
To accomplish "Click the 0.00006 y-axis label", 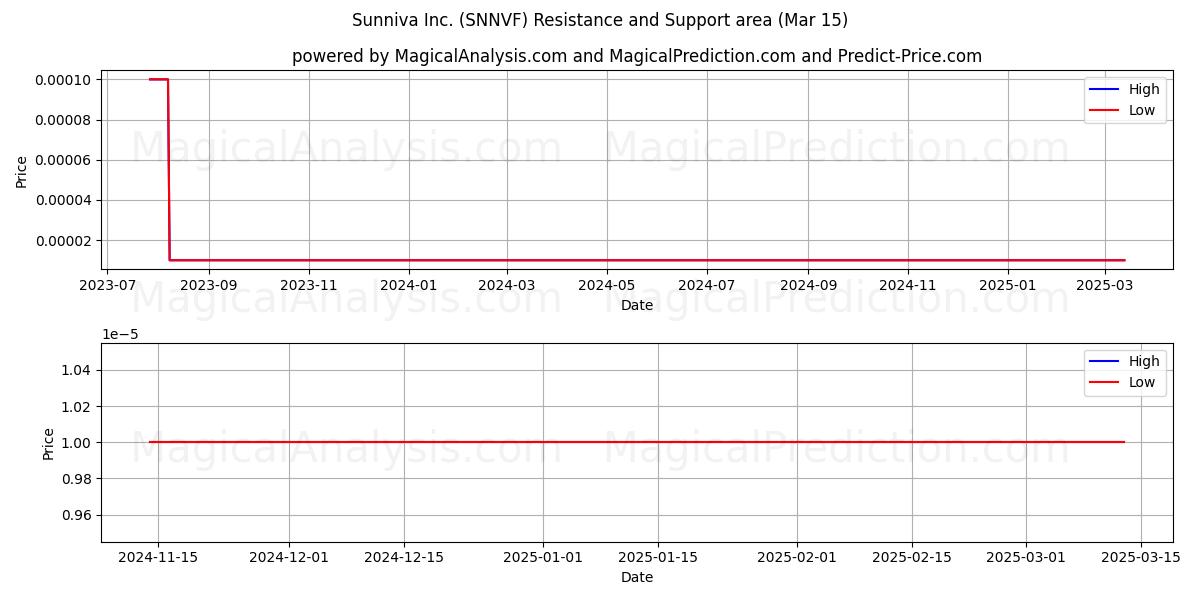I will [62, 160].
